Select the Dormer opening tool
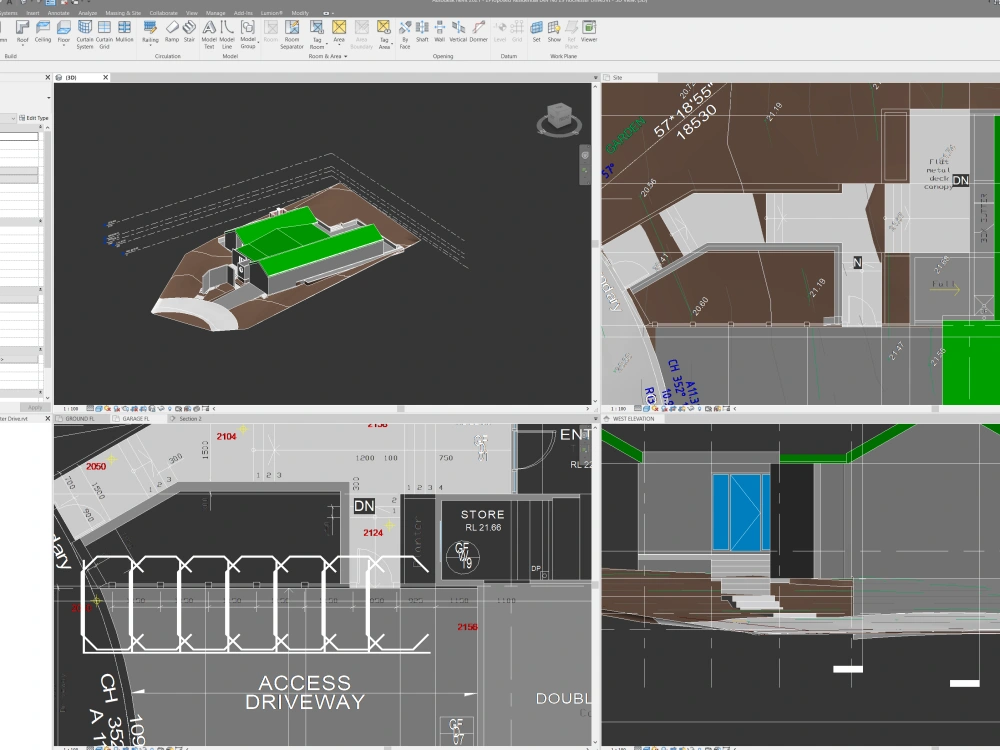This screenshot has height=750, width=1000. pyautogui.click(x=478, y=33)
